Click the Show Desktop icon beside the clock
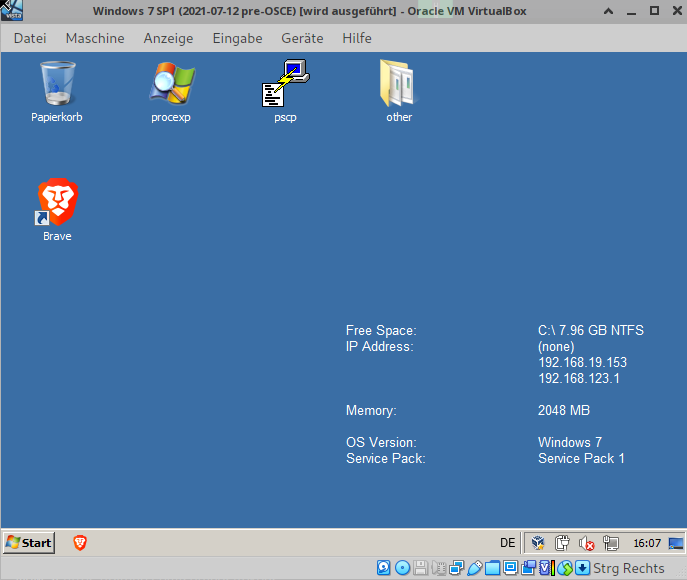The image size is (687, 580). point(676,543)
